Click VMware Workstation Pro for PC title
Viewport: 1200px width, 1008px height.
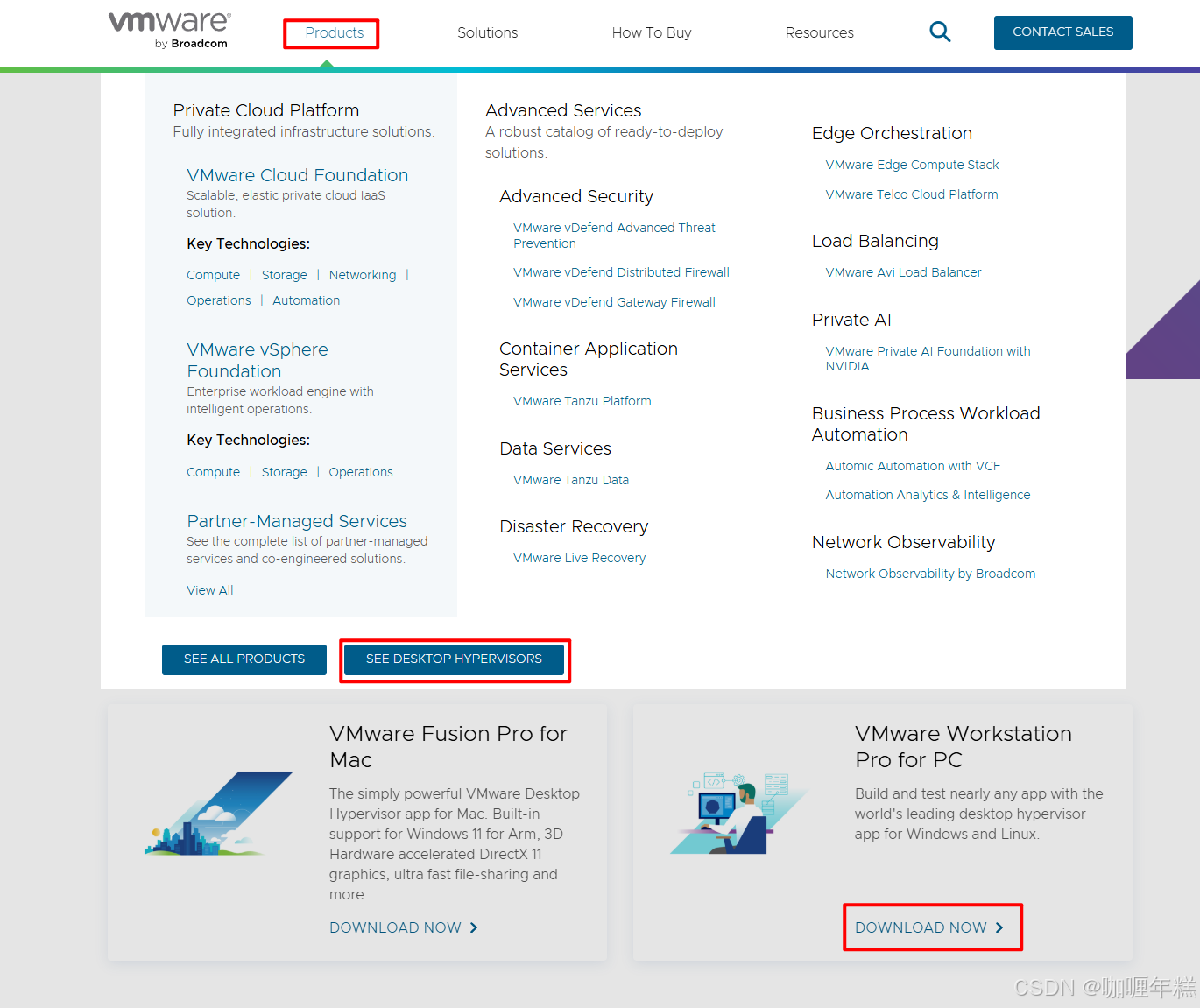(x=964, y=746)
